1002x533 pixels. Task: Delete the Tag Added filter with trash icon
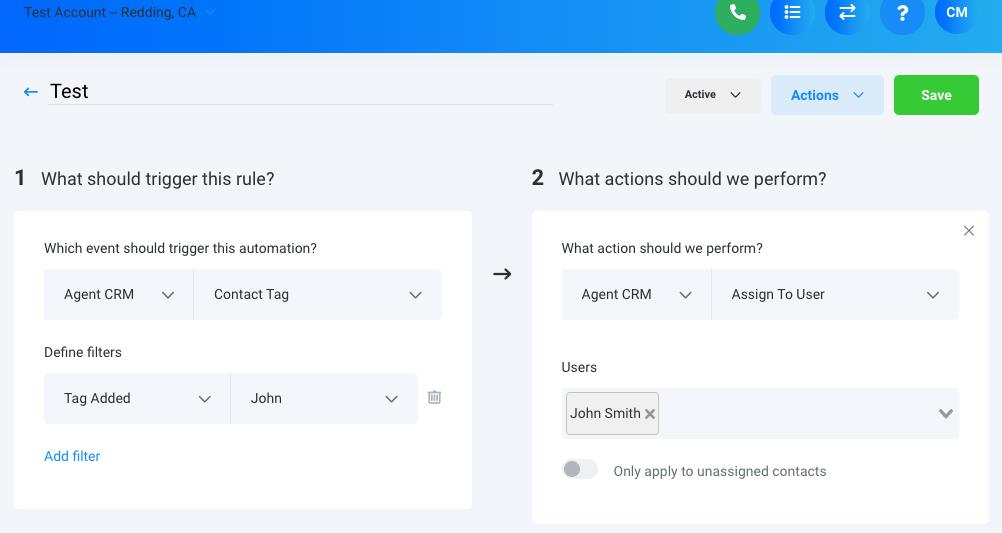click(435, 398)
